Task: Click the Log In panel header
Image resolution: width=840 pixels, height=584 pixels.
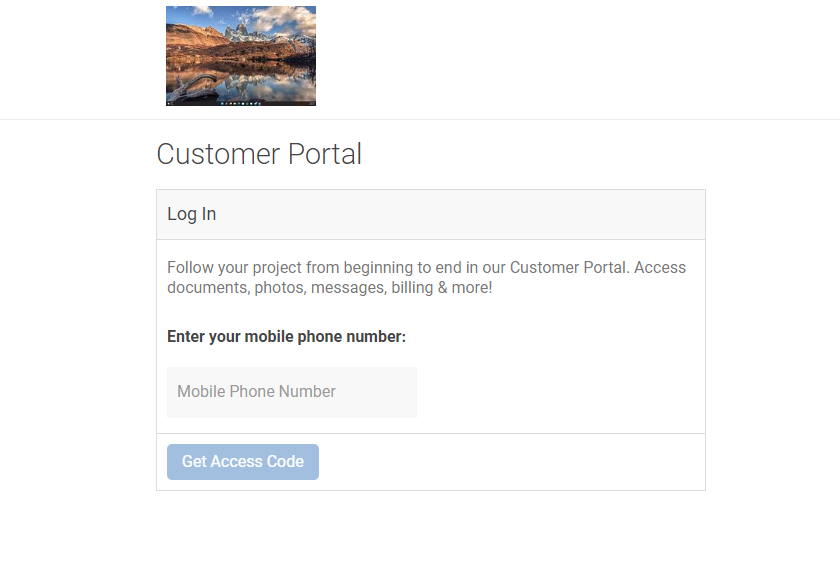Action: (x=431, y=214)
